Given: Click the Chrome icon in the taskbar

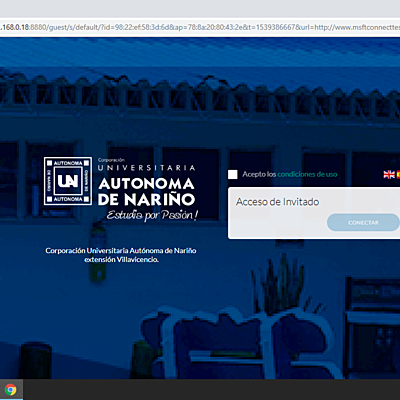Looking at the screenshot, I should (11, 389).
